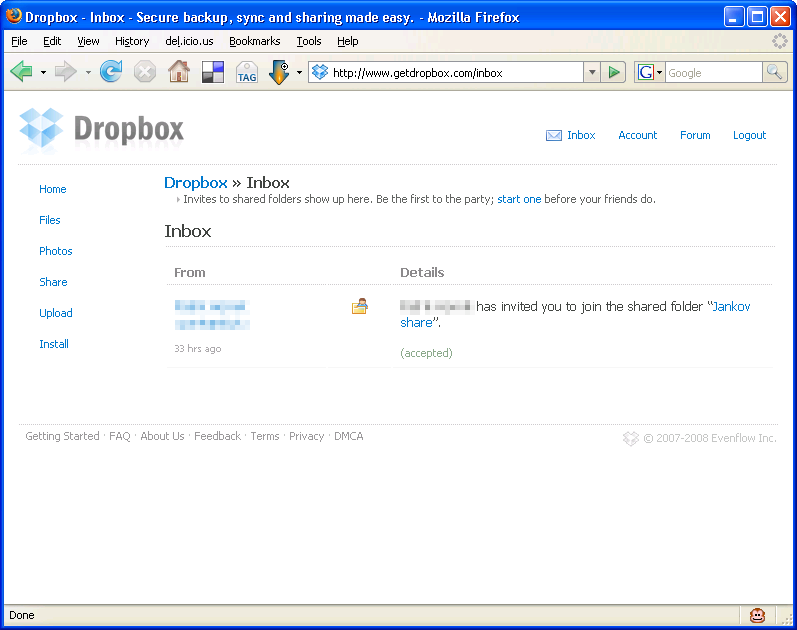Open the Edit menu
This screenshot has width=797, height=630.
[52, 41]
